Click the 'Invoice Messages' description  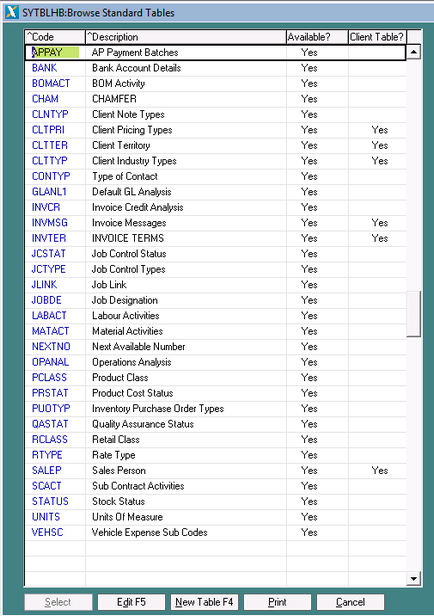point(129,223)
